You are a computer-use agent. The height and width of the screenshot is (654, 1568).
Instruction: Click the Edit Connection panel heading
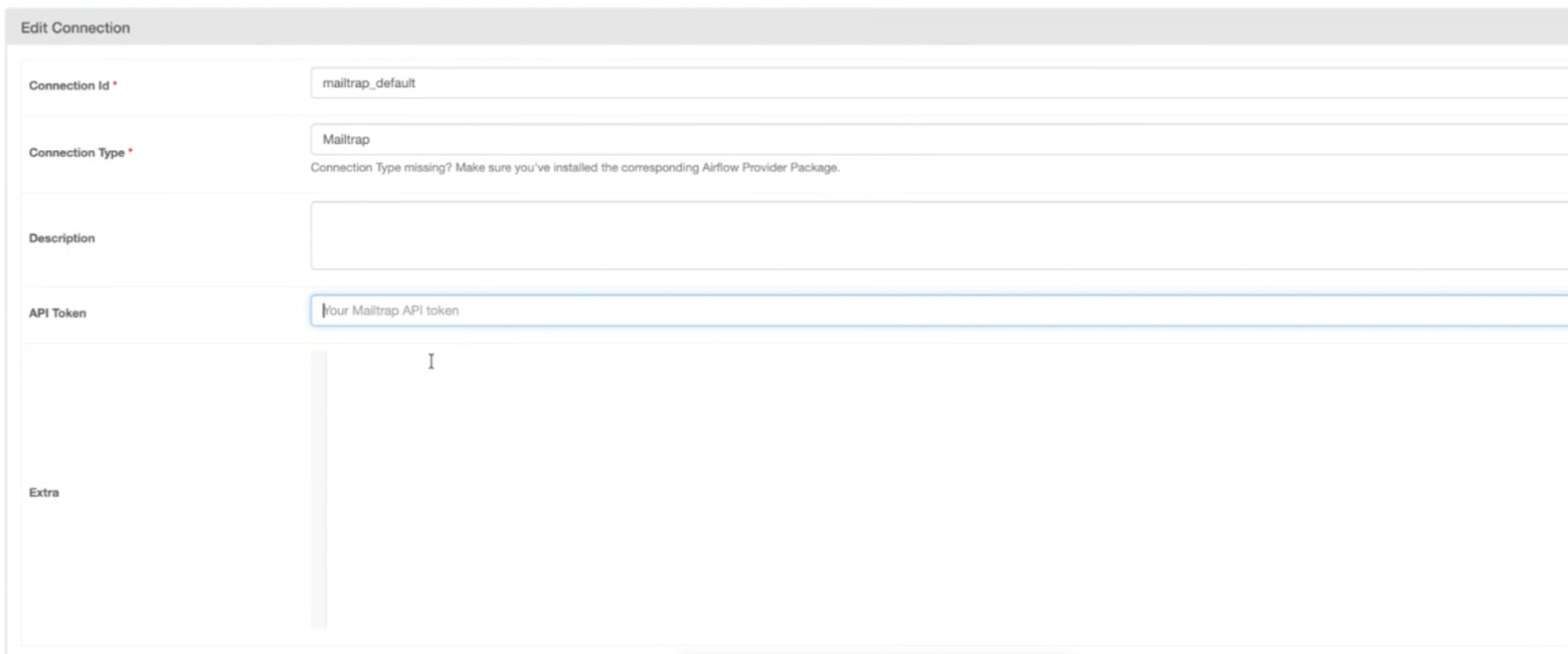tap(75, 27)
